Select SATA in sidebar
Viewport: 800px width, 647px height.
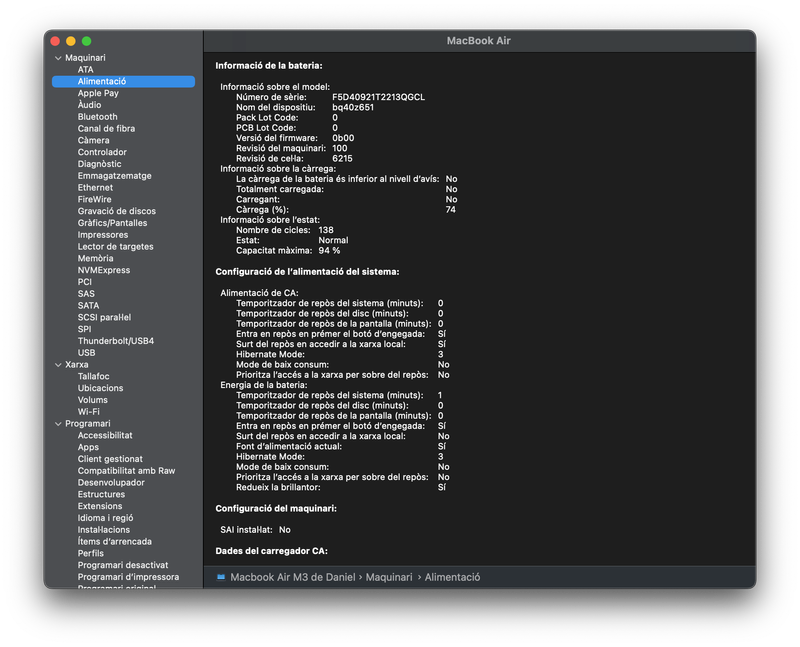tap(88, 306)
